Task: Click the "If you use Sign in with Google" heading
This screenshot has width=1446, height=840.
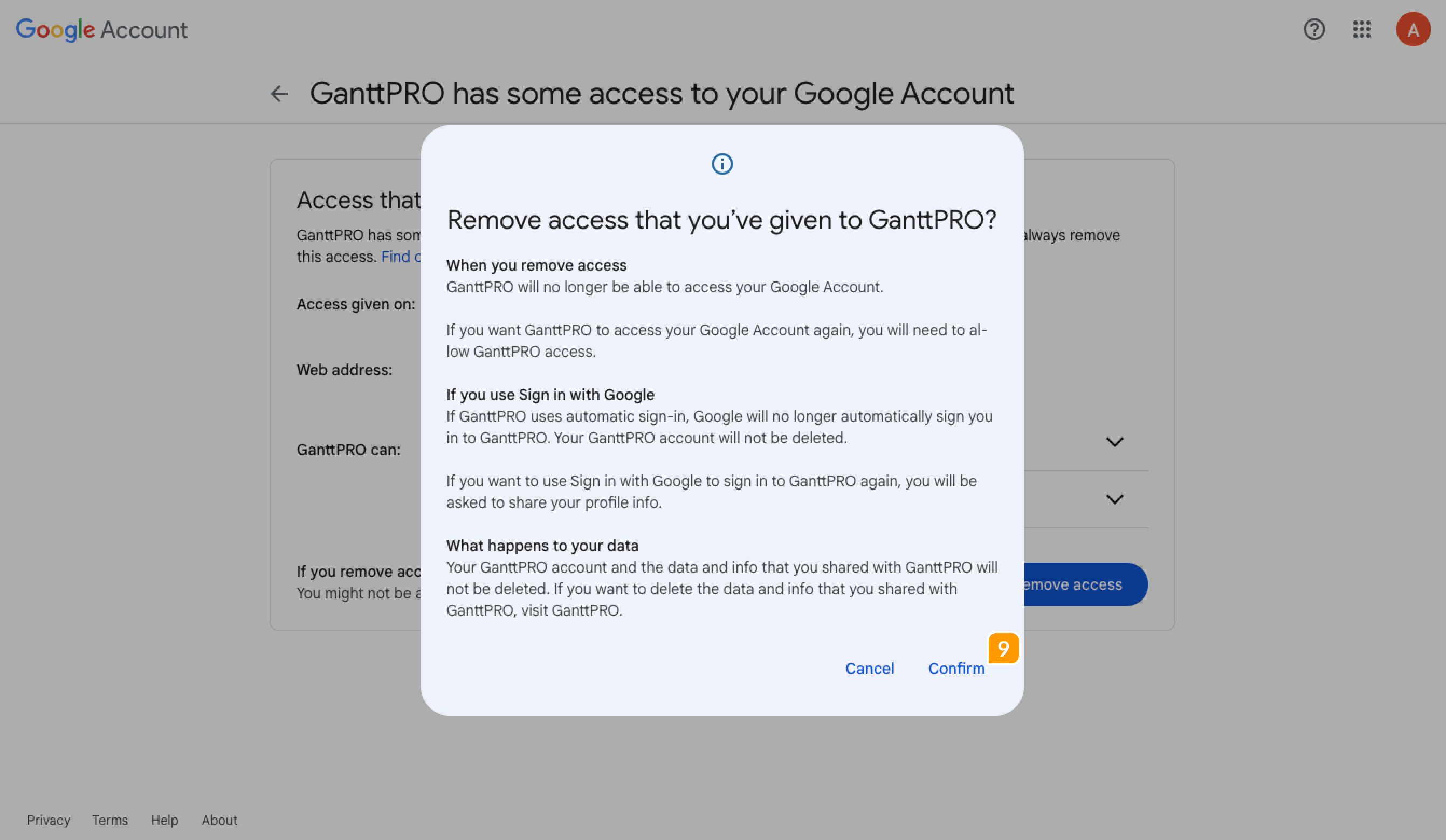Action: [x=550, y=395]
